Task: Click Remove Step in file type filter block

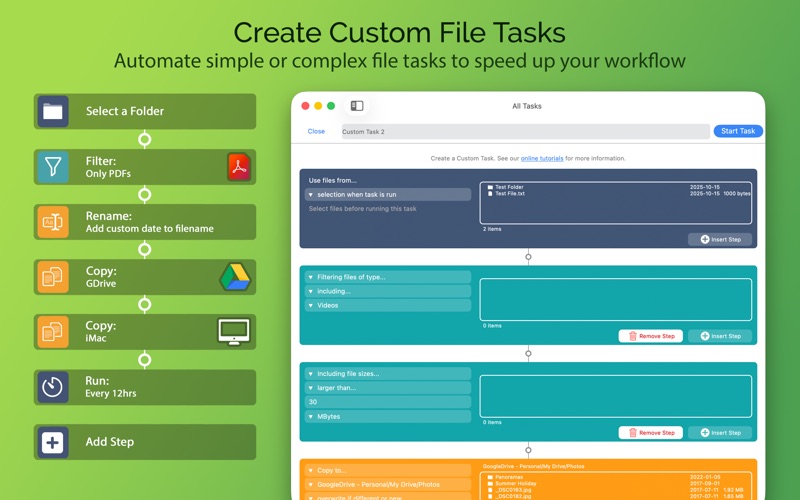Action: 651,336
